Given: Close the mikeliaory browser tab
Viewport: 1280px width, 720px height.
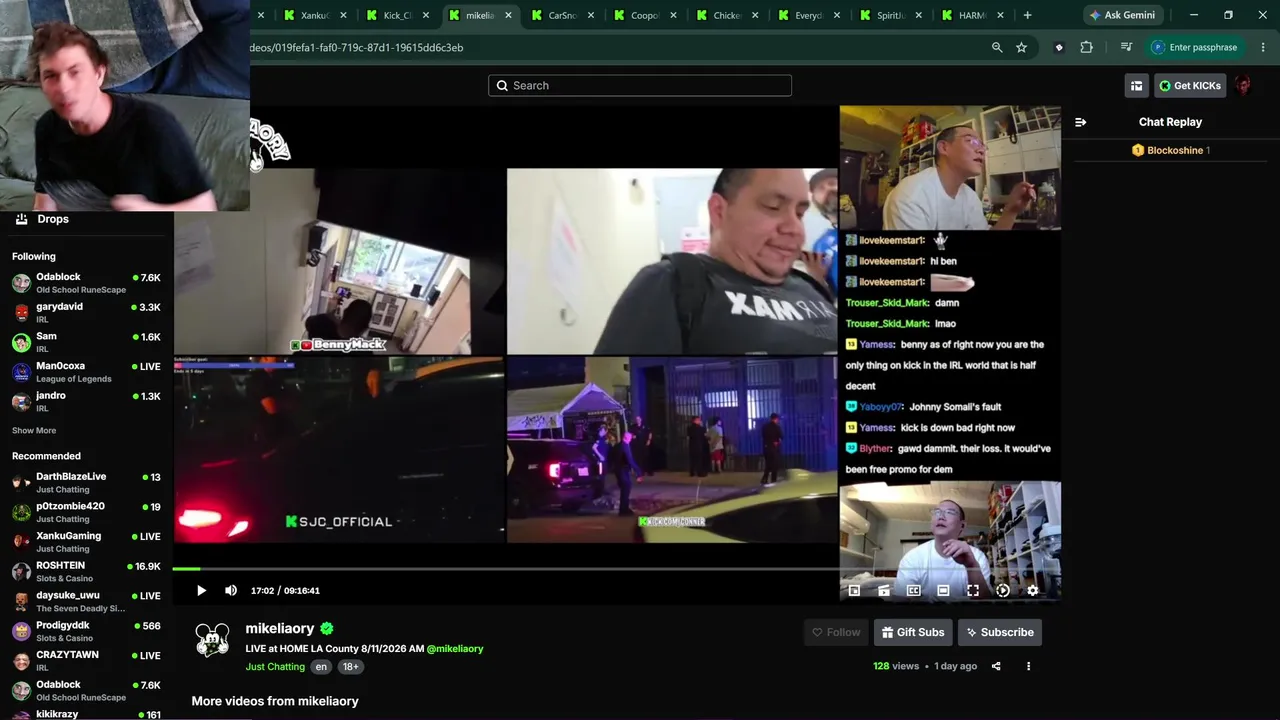Looking at the screenshot, I should (x=508, y=15).
